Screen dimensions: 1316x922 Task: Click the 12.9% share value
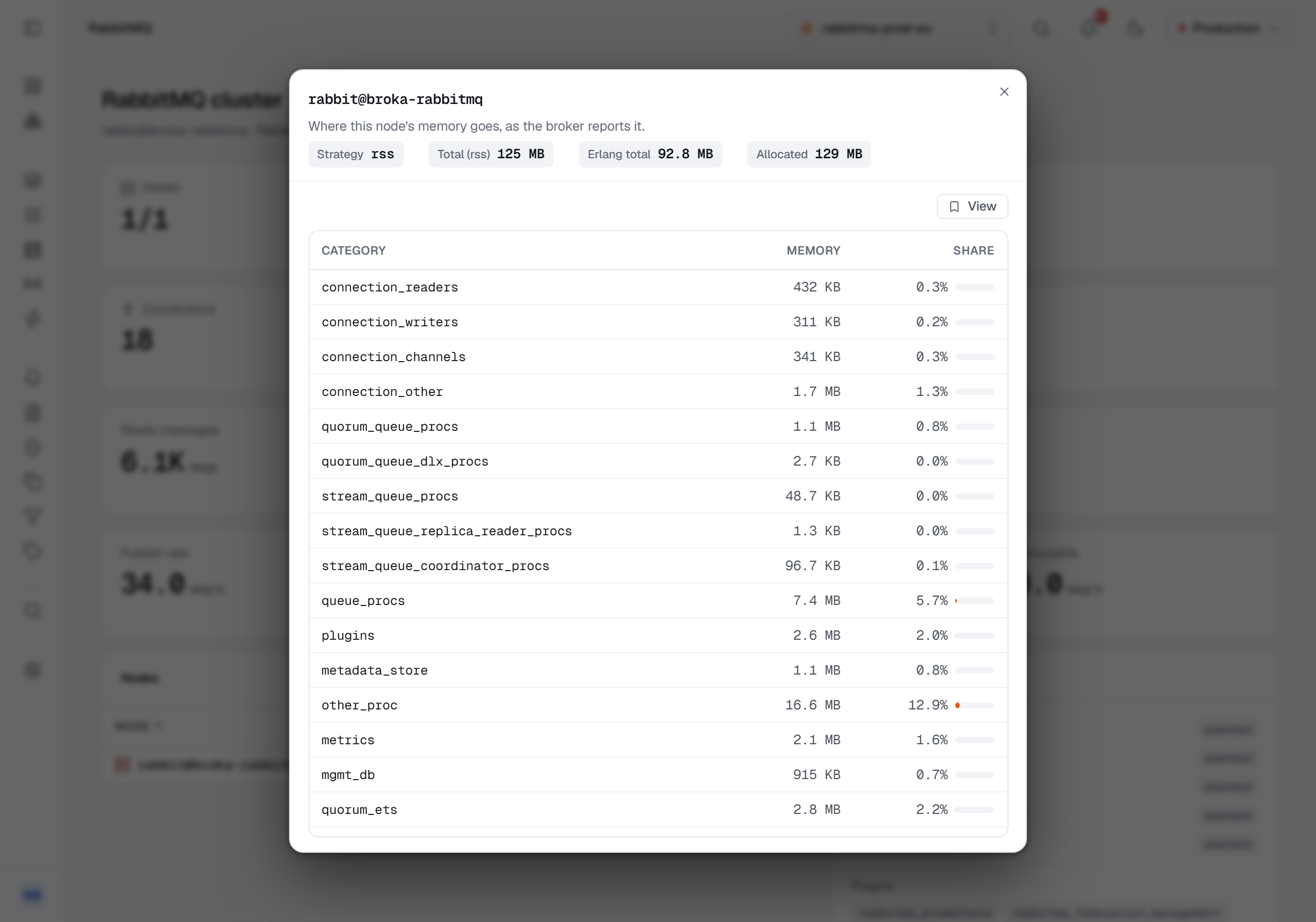(928, 705)
